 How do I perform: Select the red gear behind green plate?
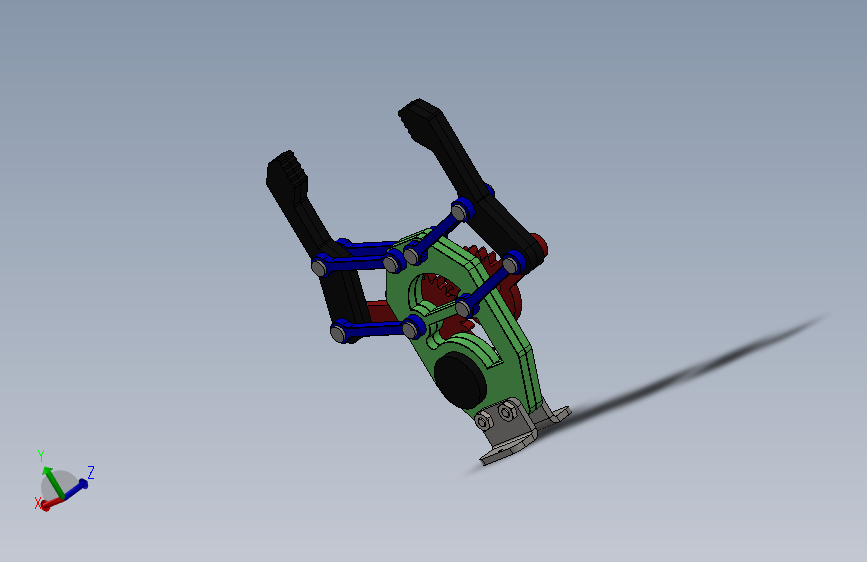442,293
